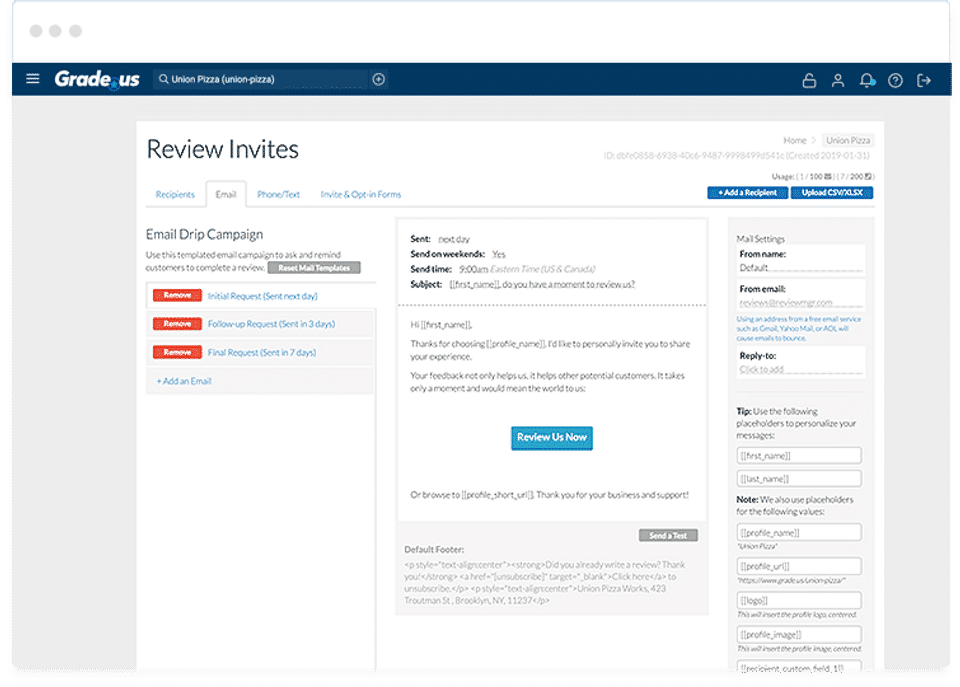This screenshot has height=687, width=960.
Task: Click the From name Default field
Action: [800, 268]
